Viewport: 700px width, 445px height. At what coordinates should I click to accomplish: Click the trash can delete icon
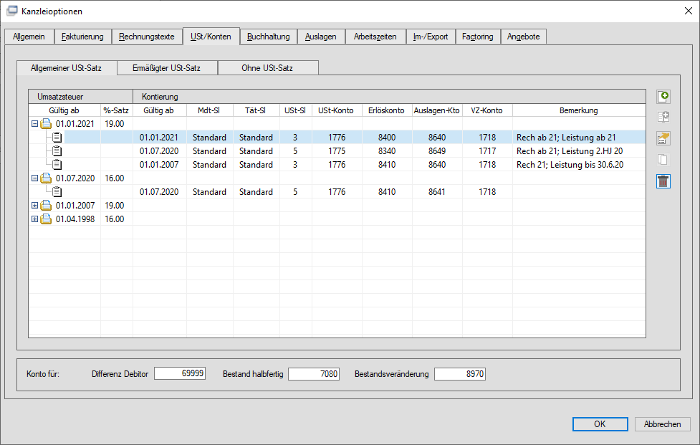[x=663, y=181]
